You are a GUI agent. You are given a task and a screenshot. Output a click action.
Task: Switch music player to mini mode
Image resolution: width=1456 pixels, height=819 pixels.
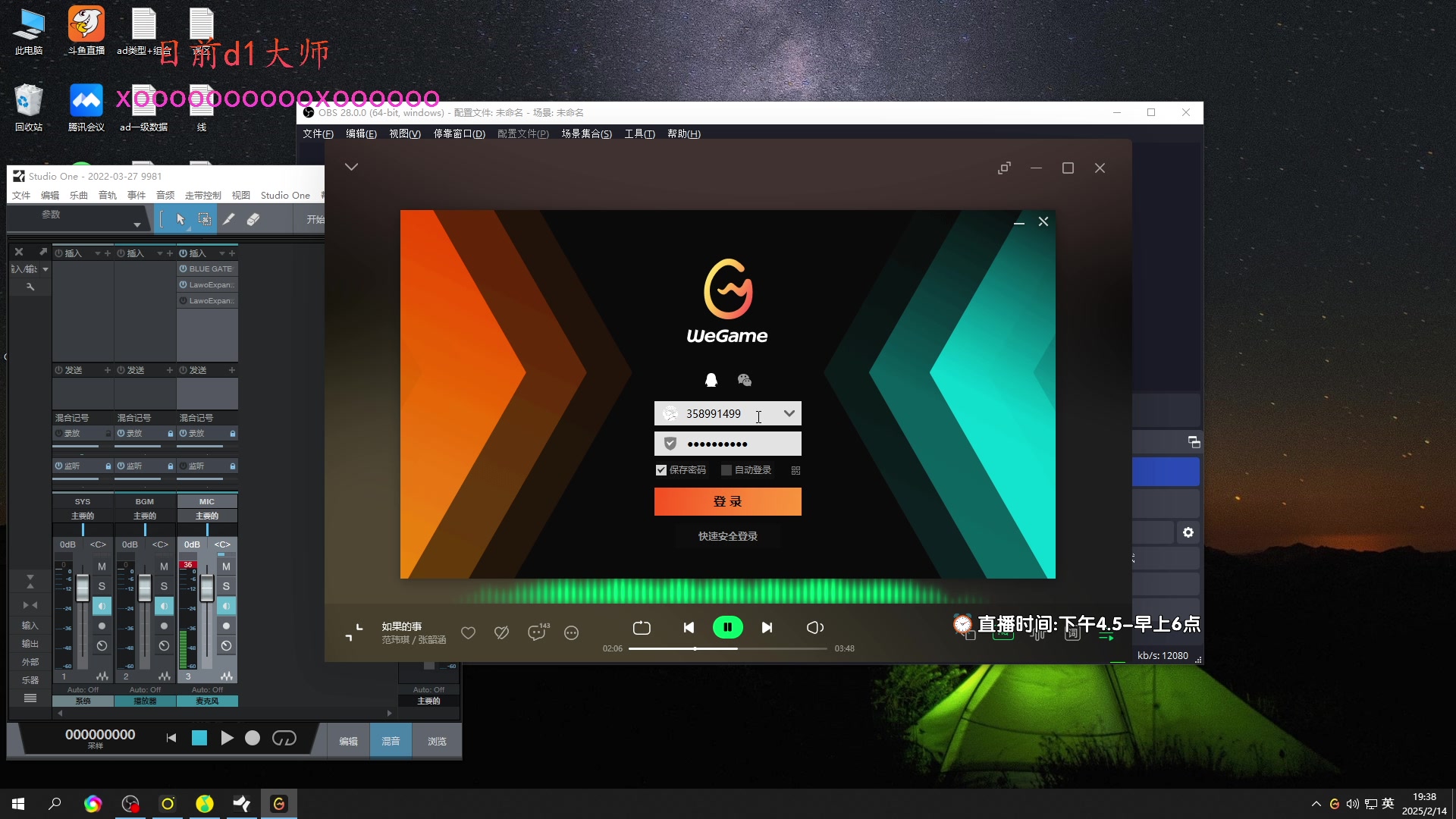tap(1004, 168)
